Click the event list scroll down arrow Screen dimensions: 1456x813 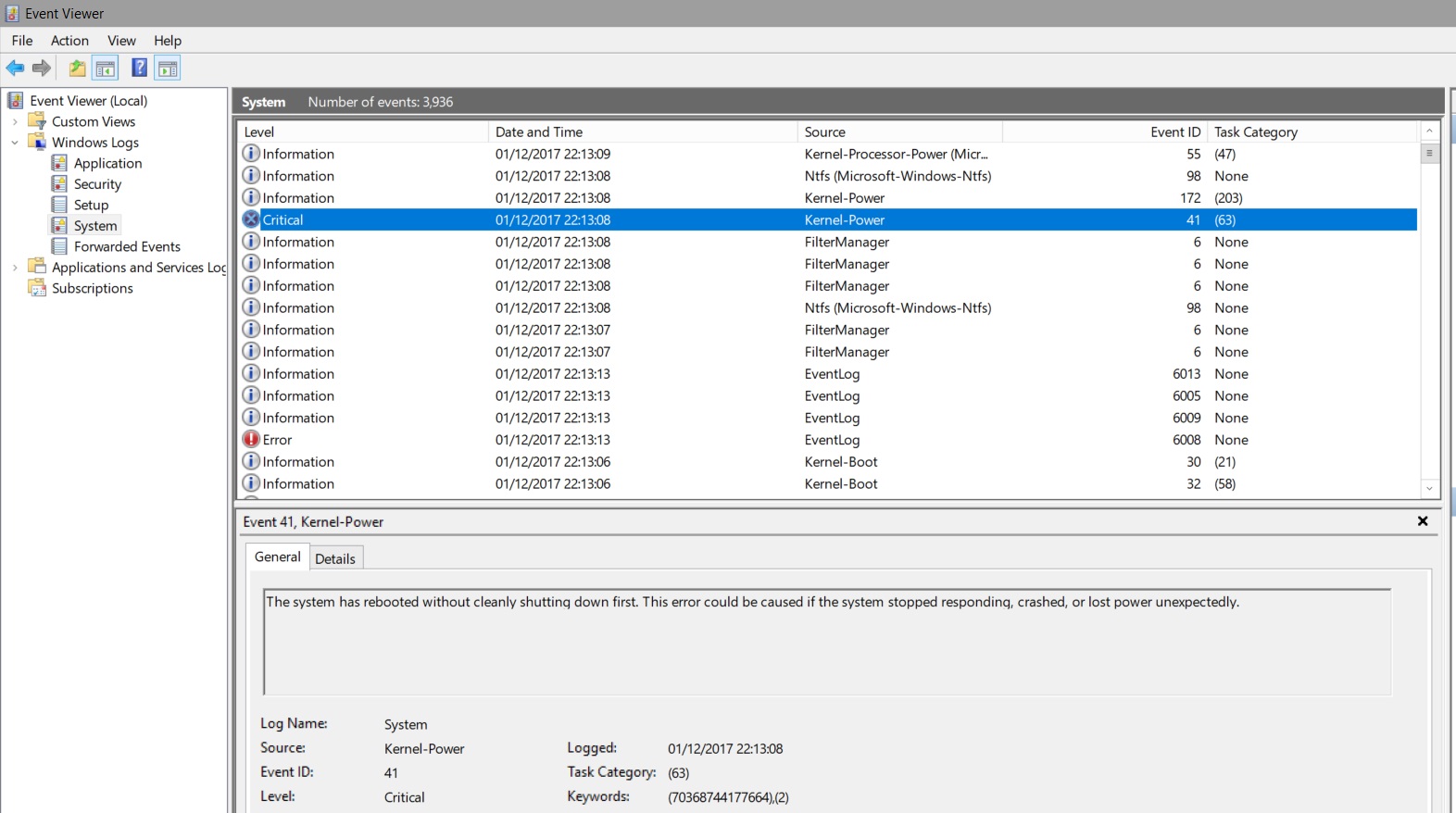coord(1429,488)
